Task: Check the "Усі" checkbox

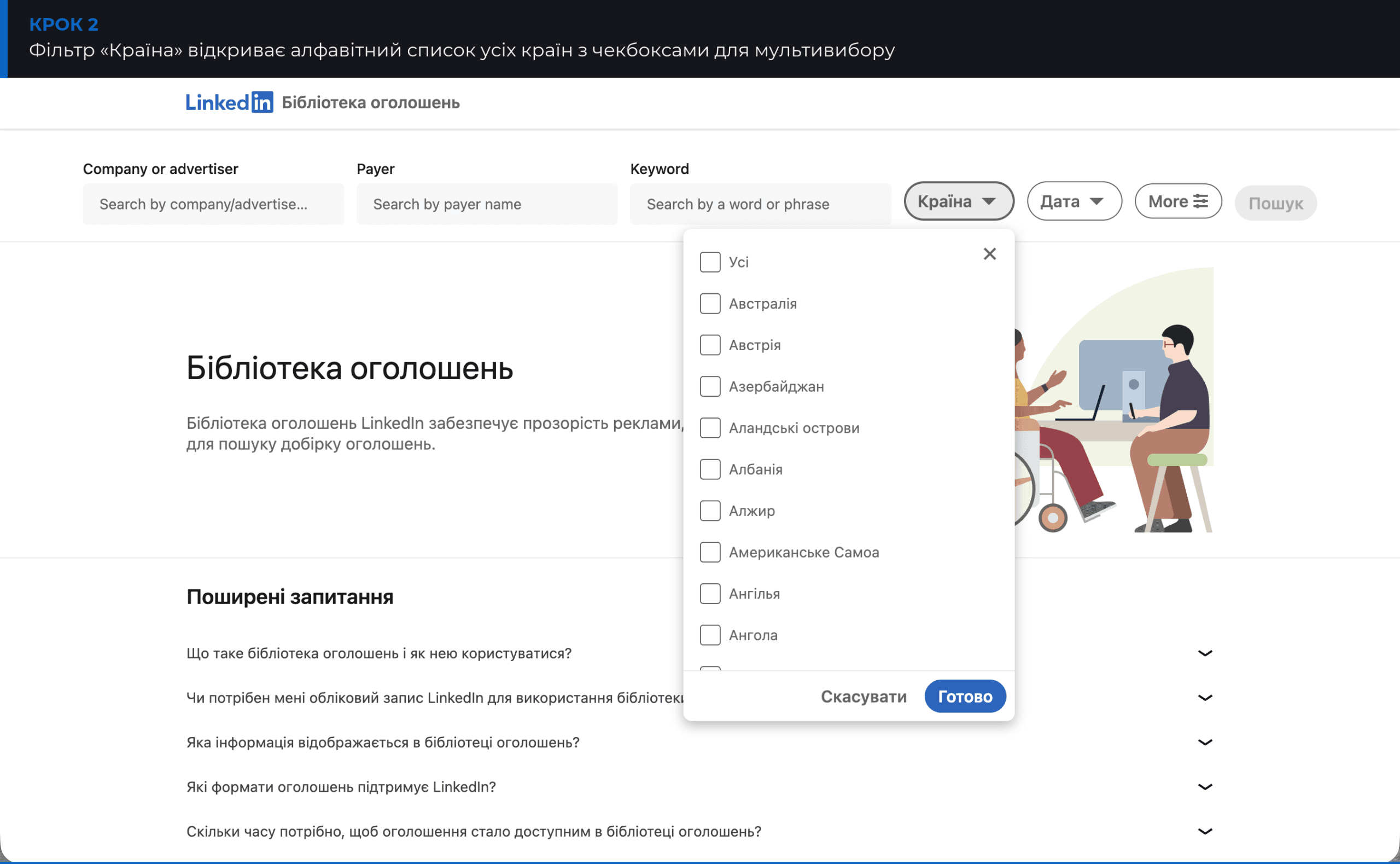Action: 710,262
